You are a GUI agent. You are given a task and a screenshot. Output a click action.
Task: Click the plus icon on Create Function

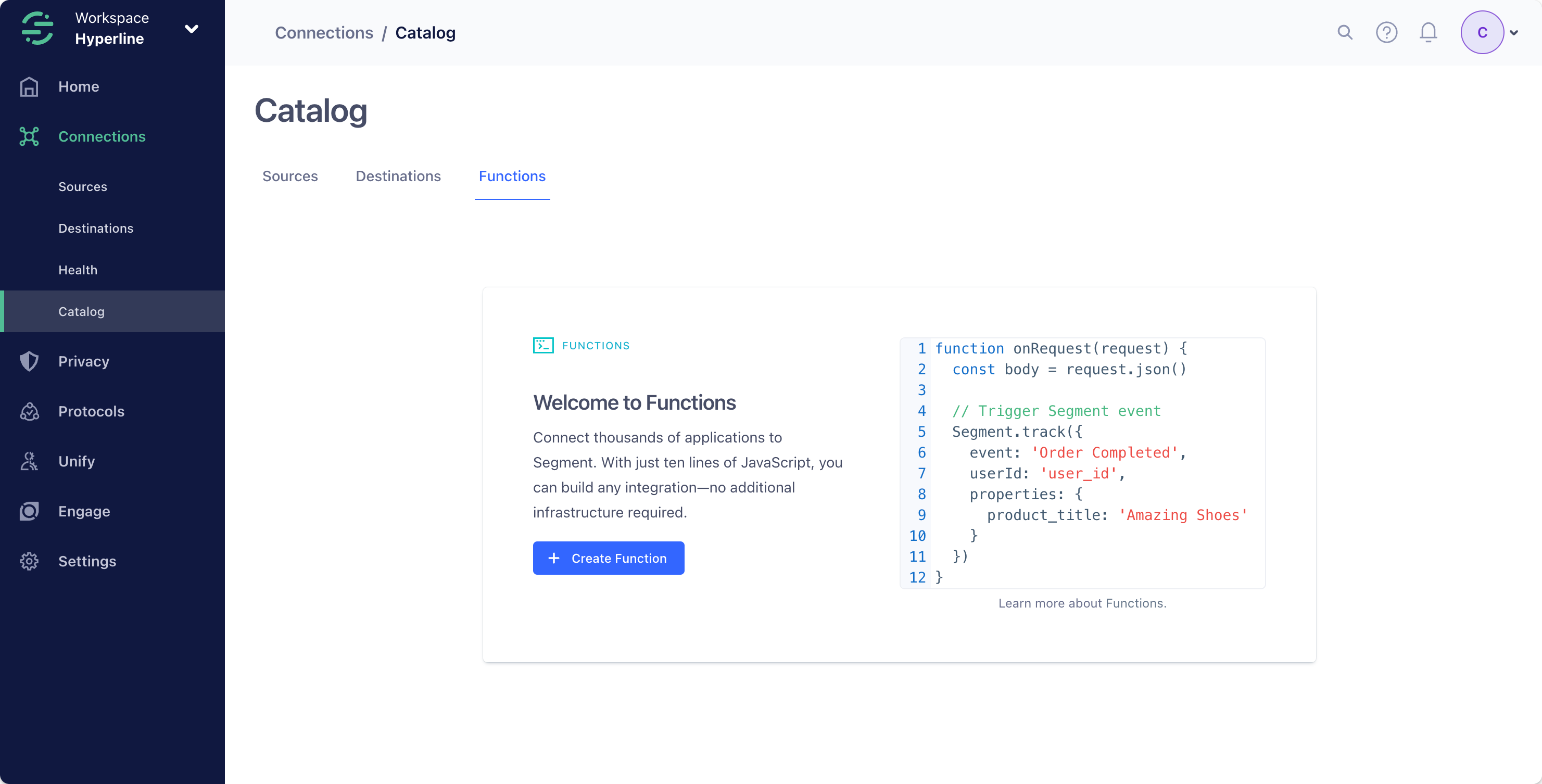click(x=554, y=559)
